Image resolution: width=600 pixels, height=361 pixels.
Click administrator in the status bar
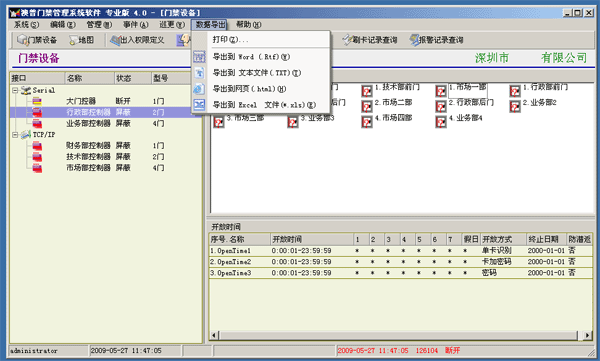coord(34,351)
